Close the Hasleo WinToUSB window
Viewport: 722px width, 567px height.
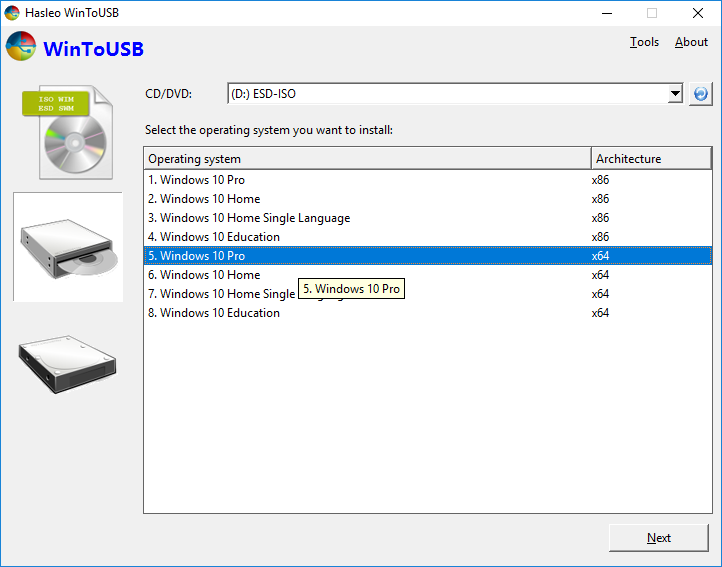click(698, 13)
